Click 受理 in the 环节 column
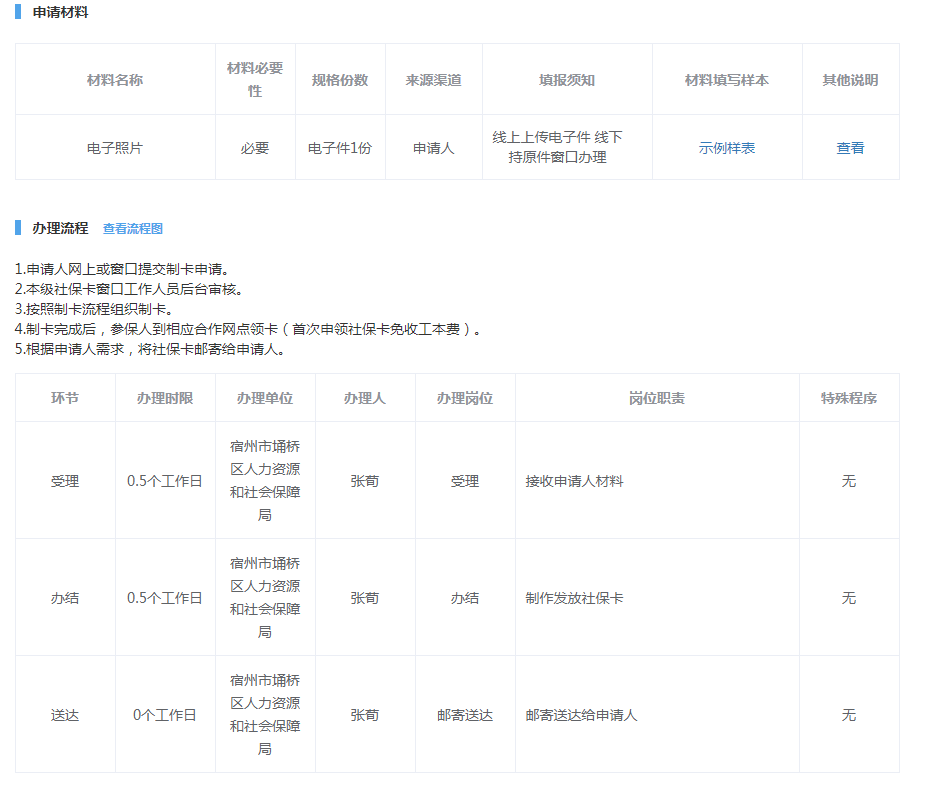The width and height of the screenshot is (927, 793). pyautogui.click(x=65, y=481)
